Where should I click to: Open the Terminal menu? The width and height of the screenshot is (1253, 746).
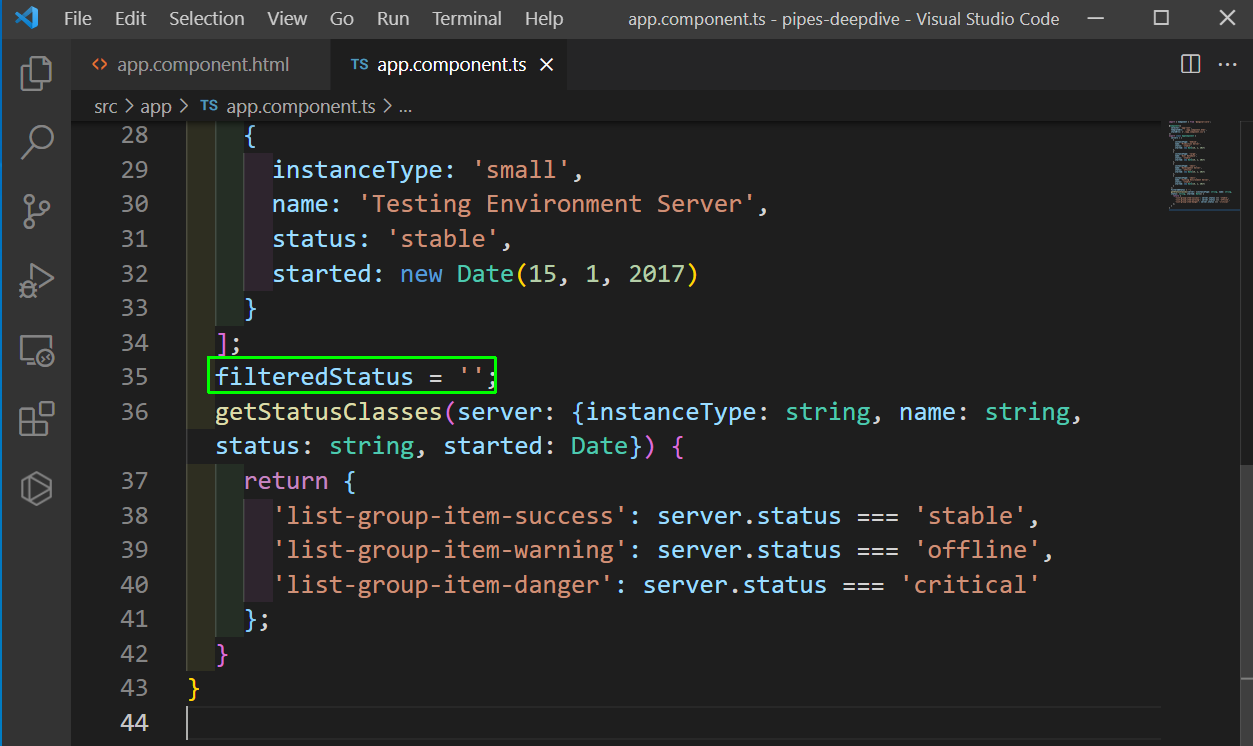[467, 19]
